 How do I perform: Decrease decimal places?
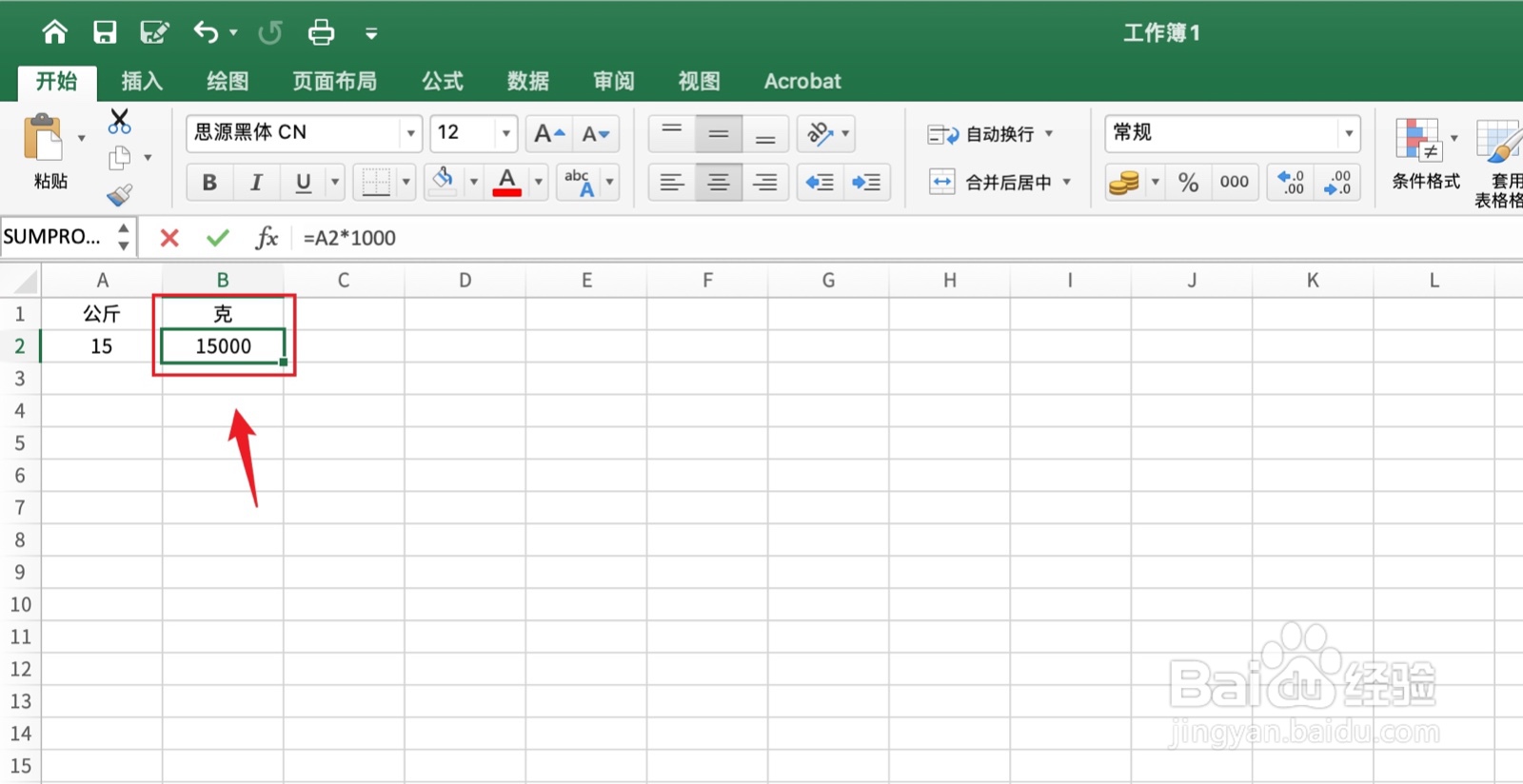click(1337, 182)
